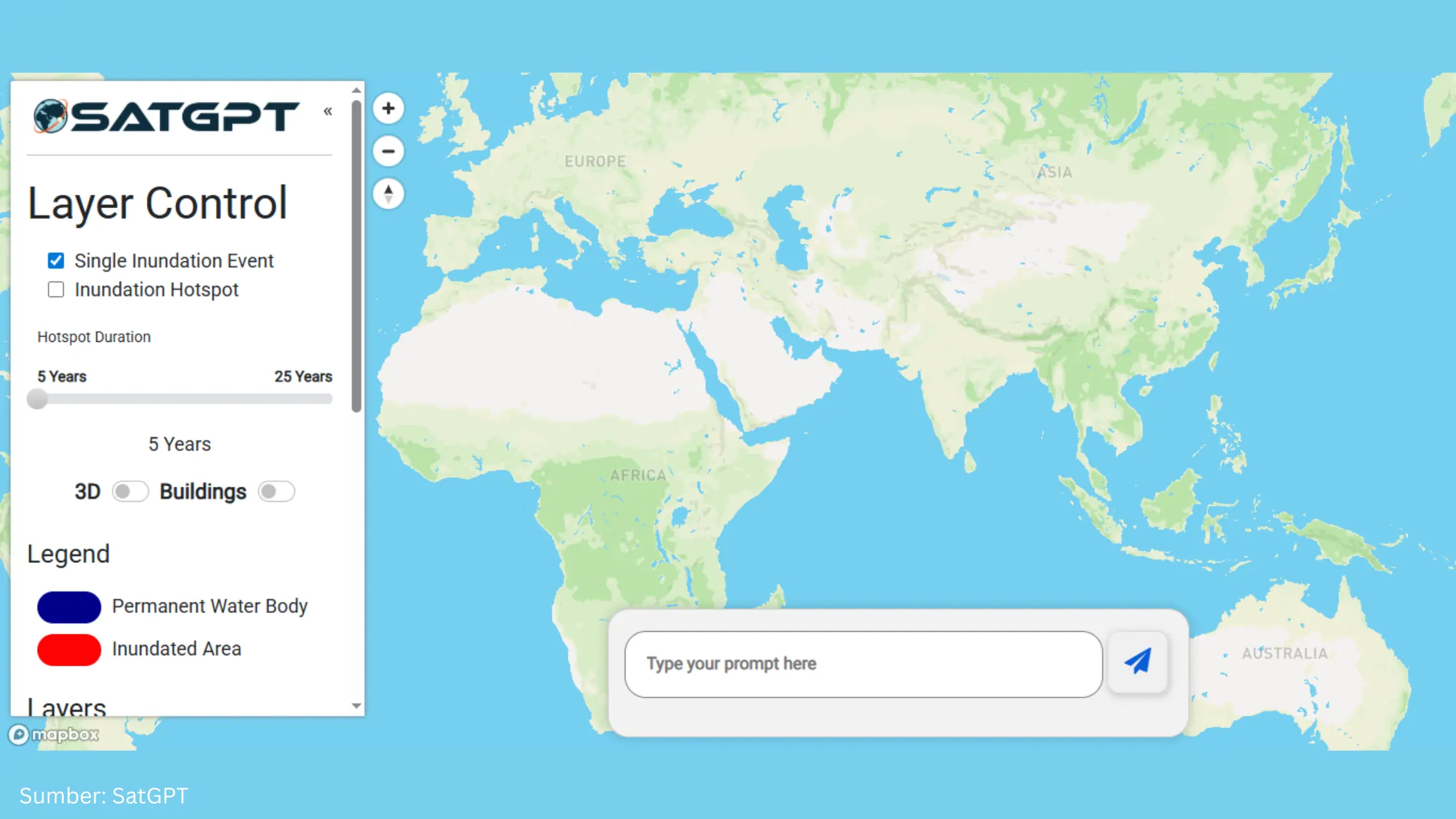Focus the 'Type your prompt here' field
The height and width of the screenshot is (819, 1456).
pyautogui.click(x=863, y=664)
